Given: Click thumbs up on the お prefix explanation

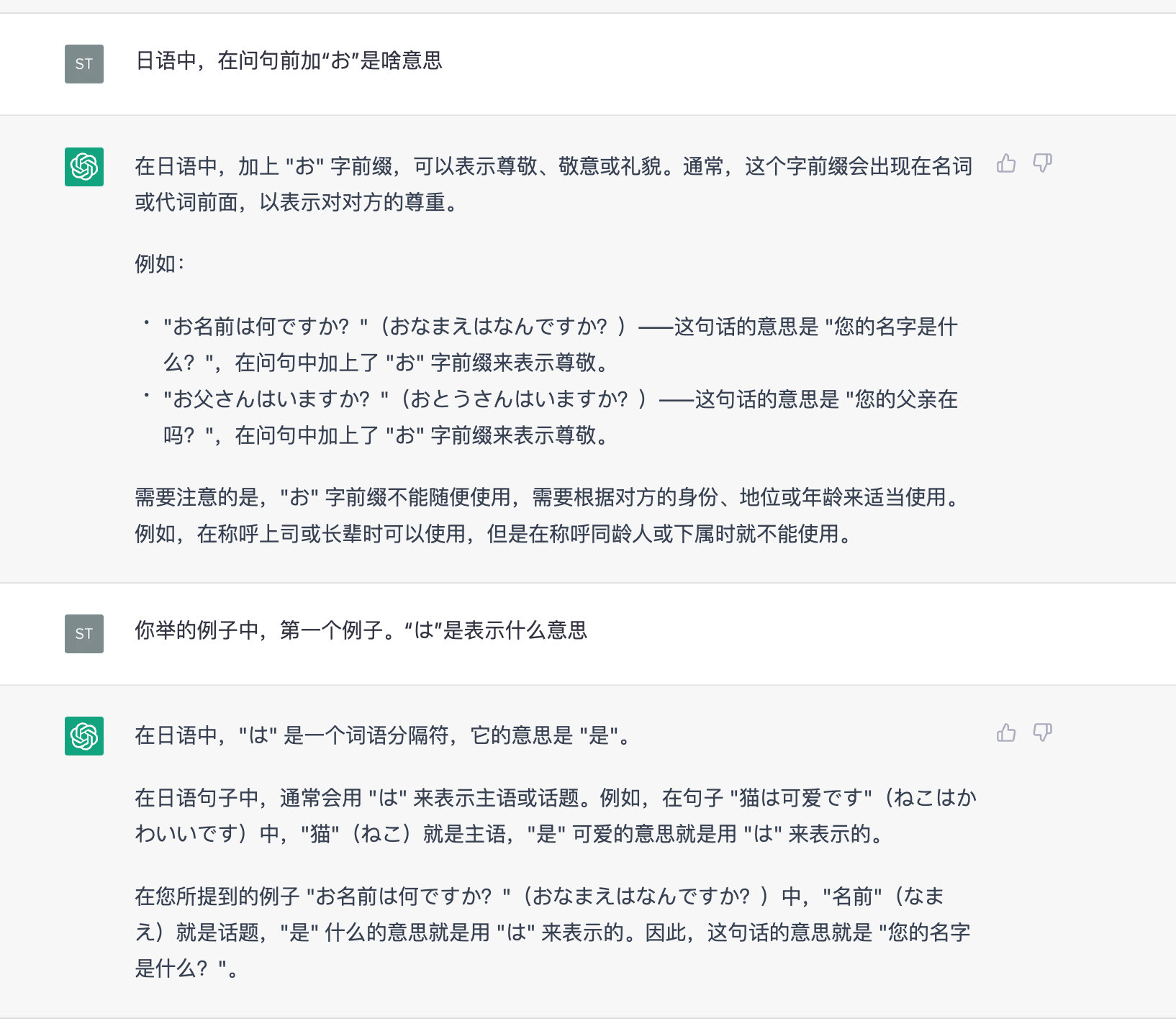Looking at the screenshot, I should pos(1006,164).
